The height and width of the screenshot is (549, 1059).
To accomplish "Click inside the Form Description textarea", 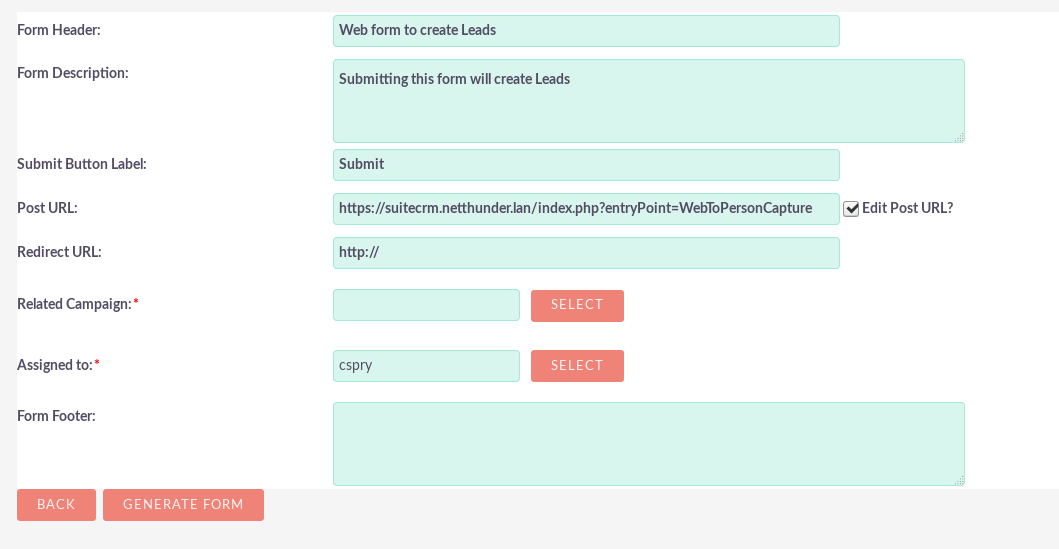I will [648, 101].
